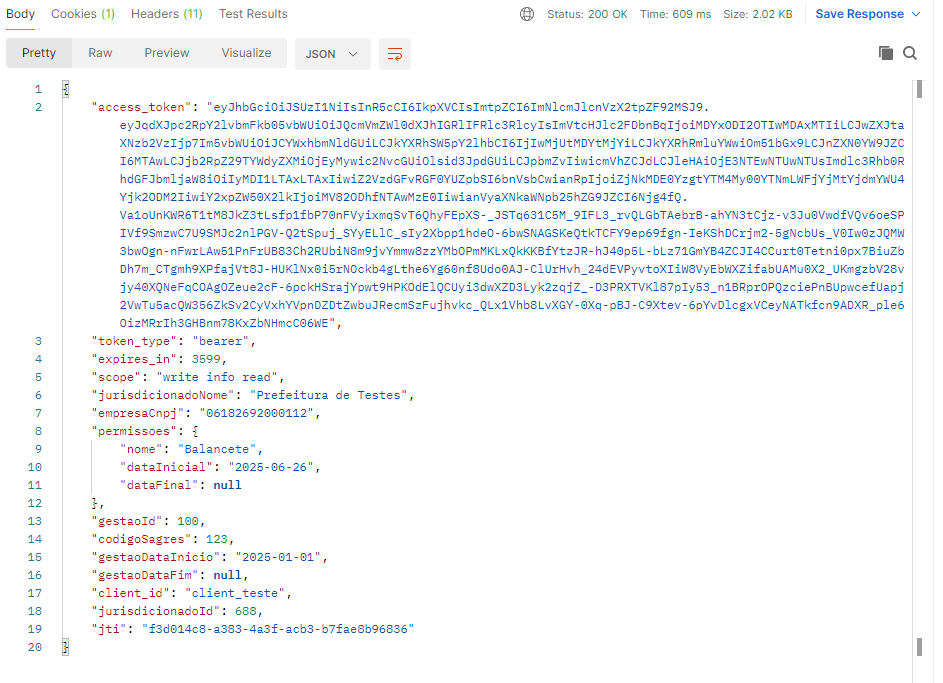The height and width of the screenshot is (683, 943).
Task: Open the Headers (11) tab
Action: 167,14
